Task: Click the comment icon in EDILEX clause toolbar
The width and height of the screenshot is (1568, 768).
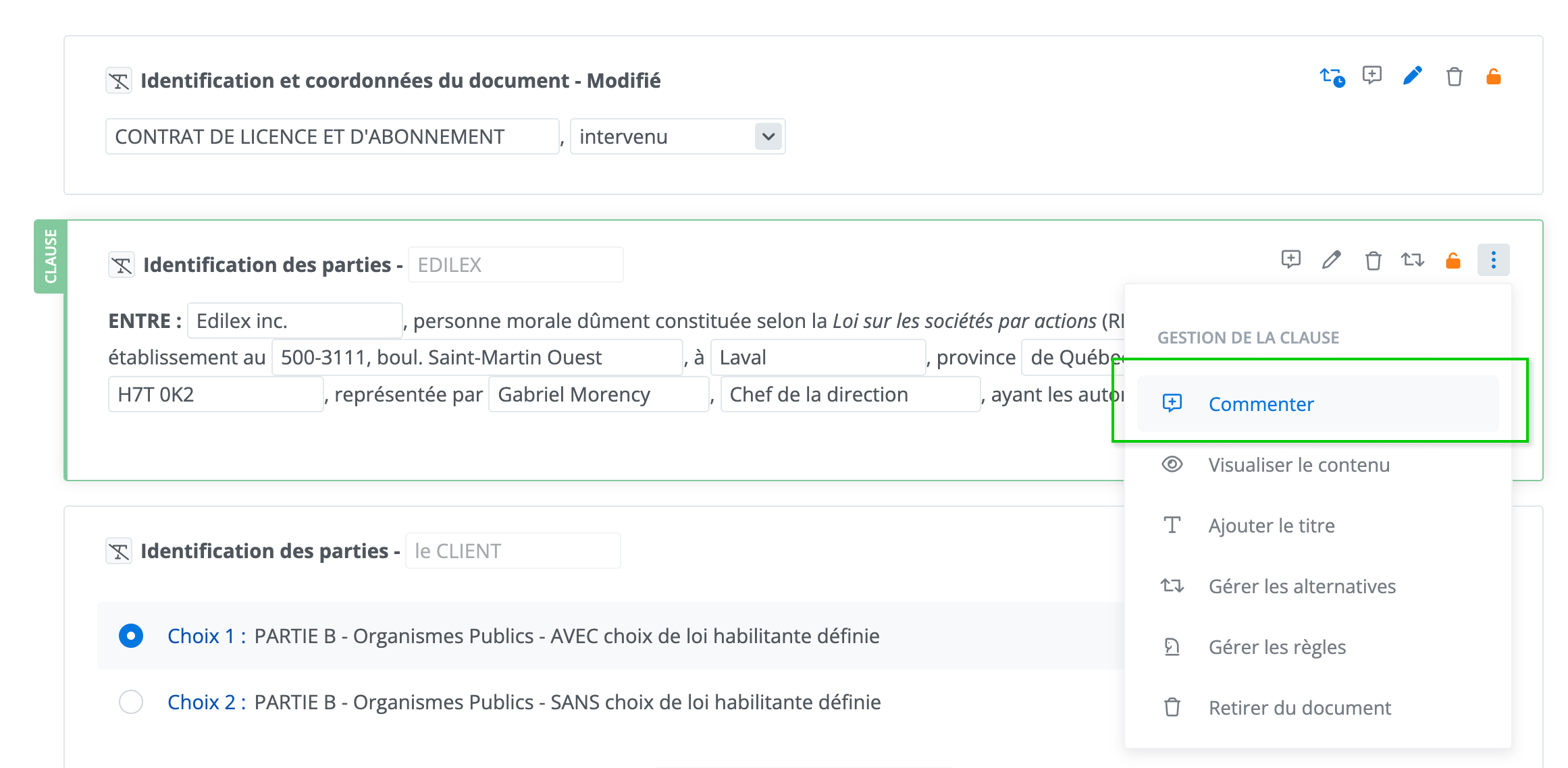Action: [1290, 260]
